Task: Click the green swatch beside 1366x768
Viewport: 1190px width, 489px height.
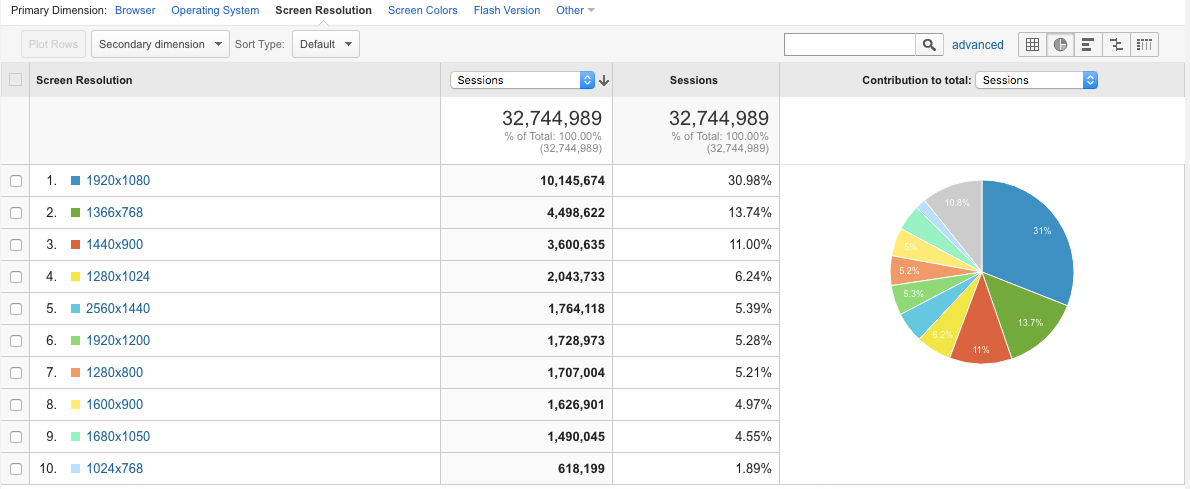Action: (75, 213)
